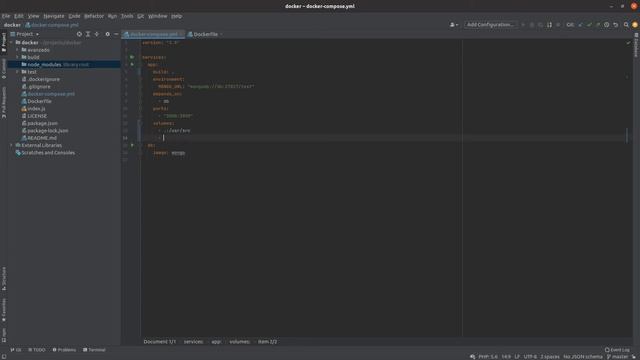The height and width of the screenshot is (360, 640).
Task: Click the run gutter icon beside app line
Action: pos(132,64)
